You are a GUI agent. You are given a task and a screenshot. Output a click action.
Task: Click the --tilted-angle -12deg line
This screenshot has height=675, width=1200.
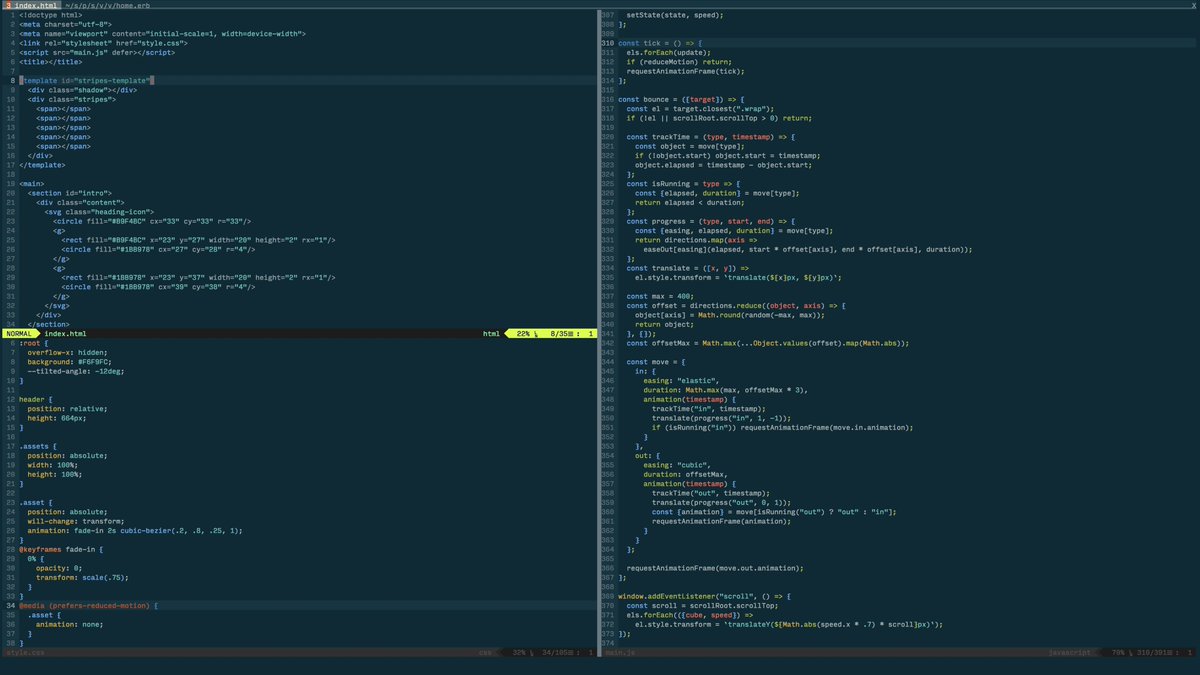coord(74,371)
